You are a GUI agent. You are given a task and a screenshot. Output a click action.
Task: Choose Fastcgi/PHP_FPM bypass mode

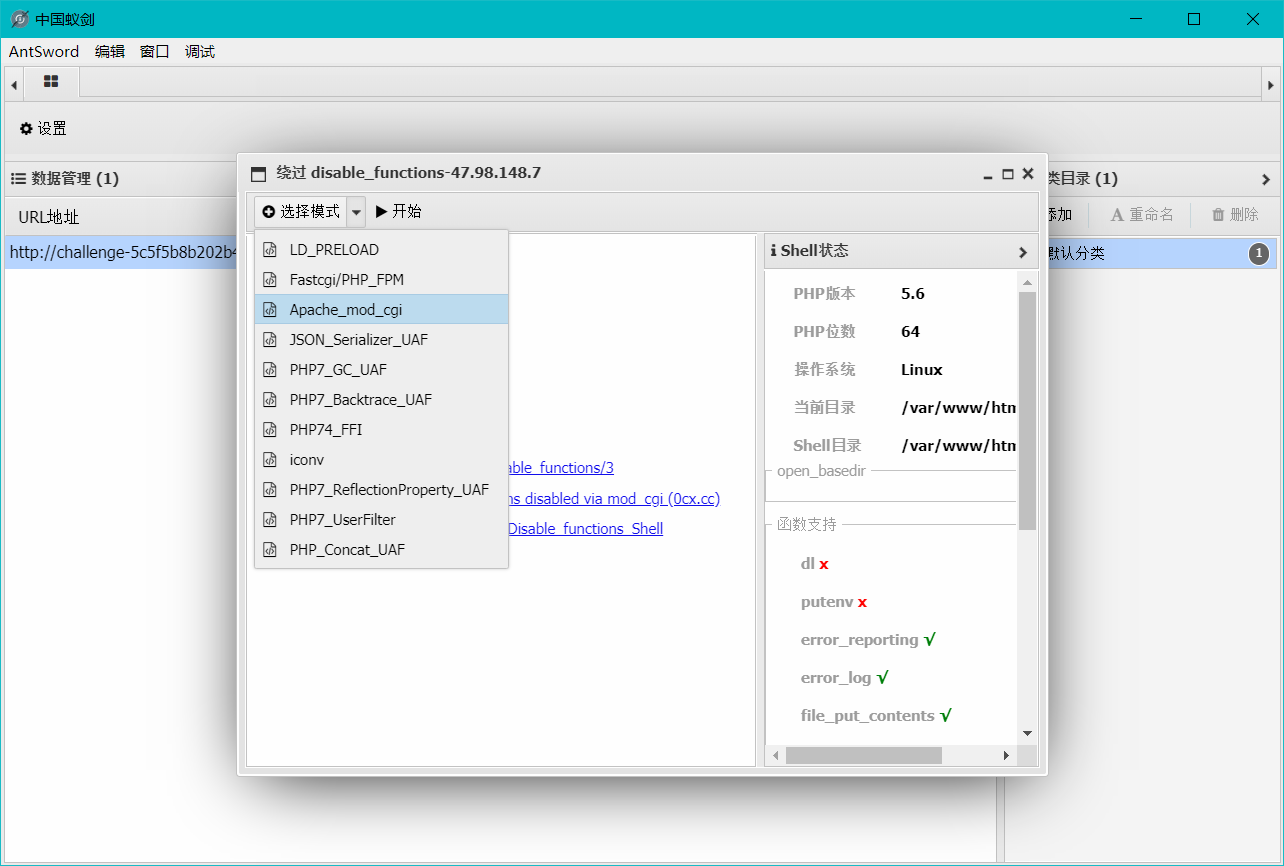point(346,280)
